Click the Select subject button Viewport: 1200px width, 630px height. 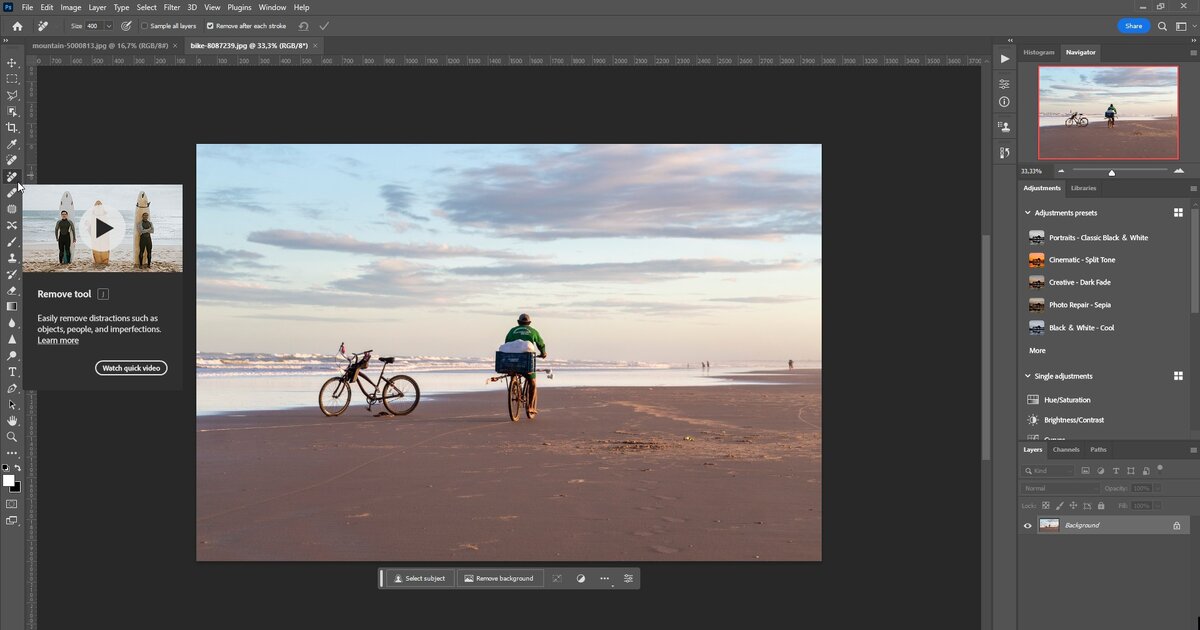point(419,578)
